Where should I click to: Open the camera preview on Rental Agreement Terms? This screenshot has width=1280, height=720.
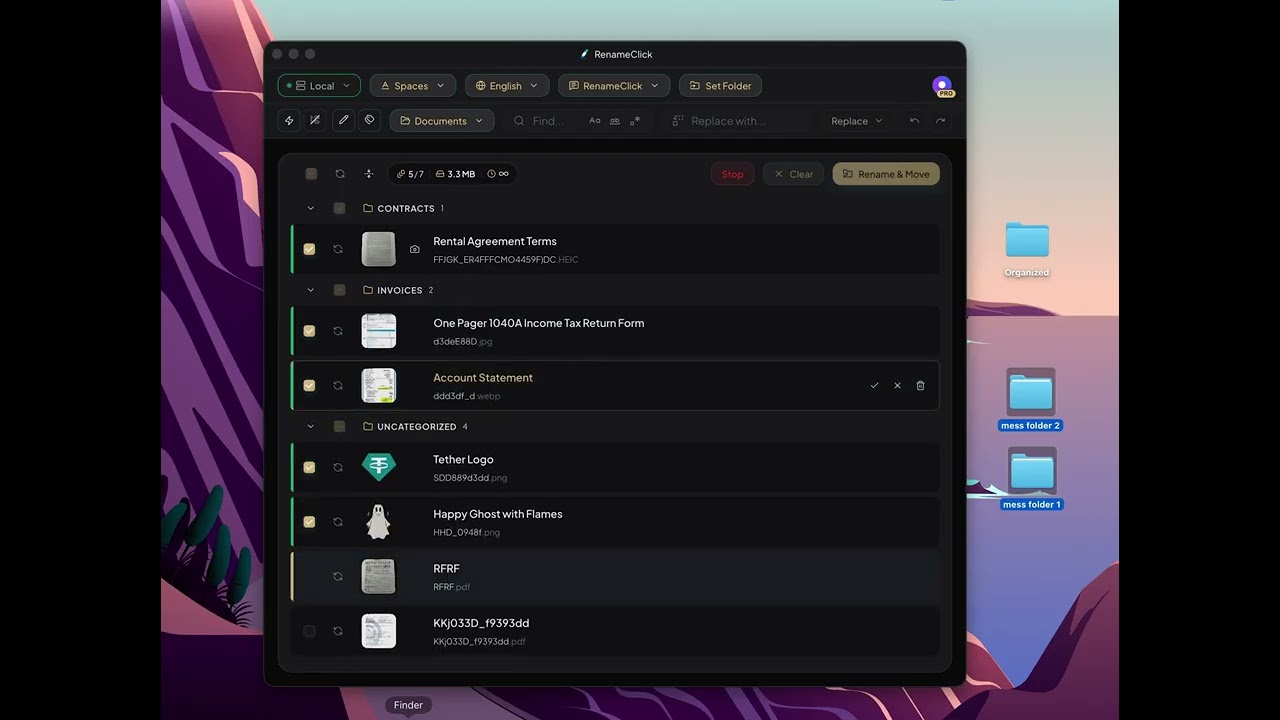[415, 249]
